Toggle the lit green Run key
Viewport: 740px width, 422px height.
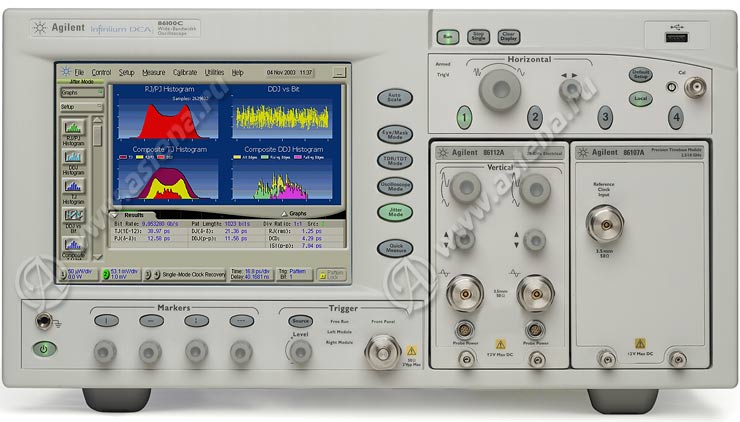pyautogui.click(x=447, y=37)
